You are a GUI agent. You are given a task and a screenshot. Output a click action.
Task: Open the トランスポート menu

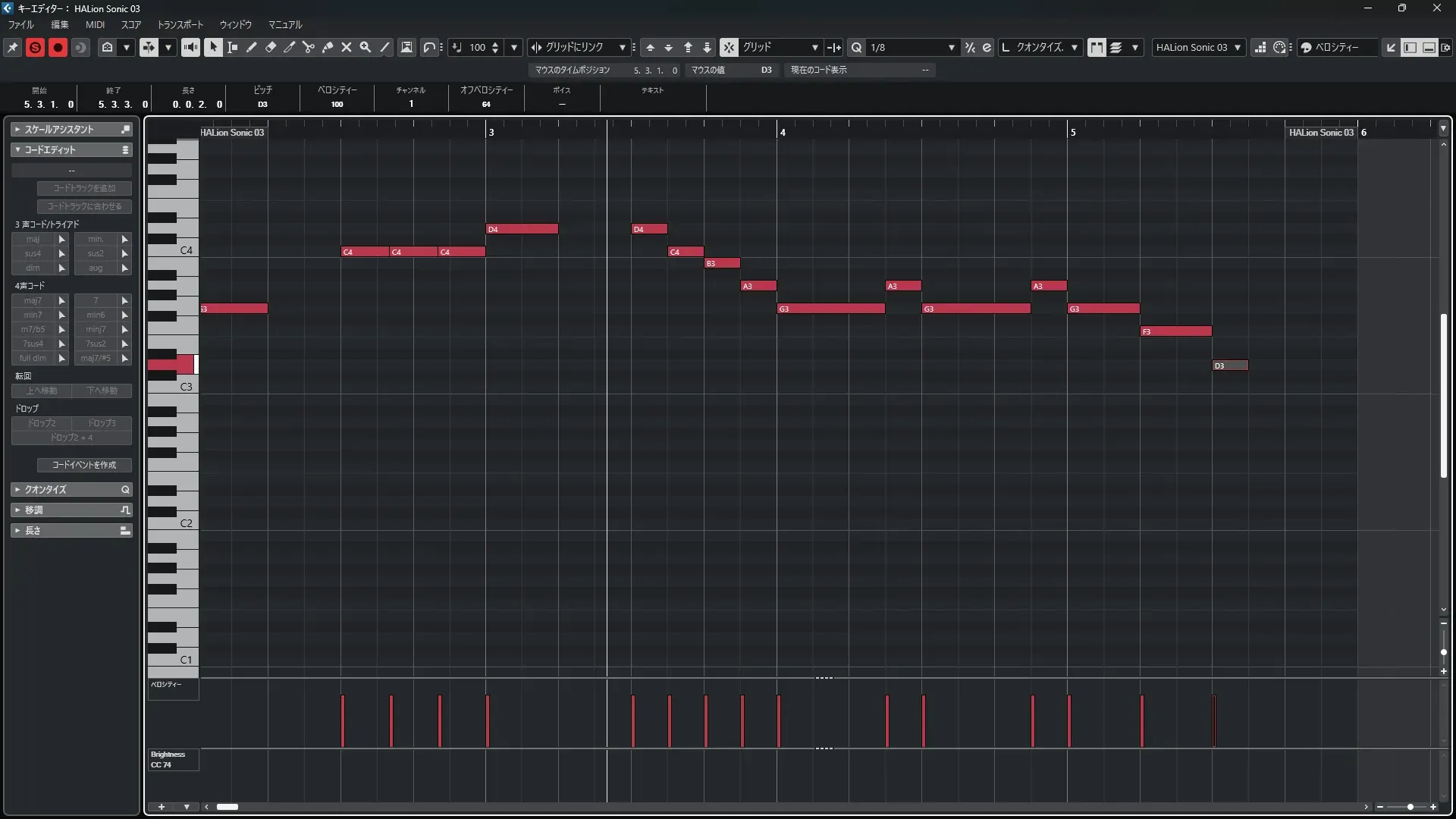(x=180, y=24)
